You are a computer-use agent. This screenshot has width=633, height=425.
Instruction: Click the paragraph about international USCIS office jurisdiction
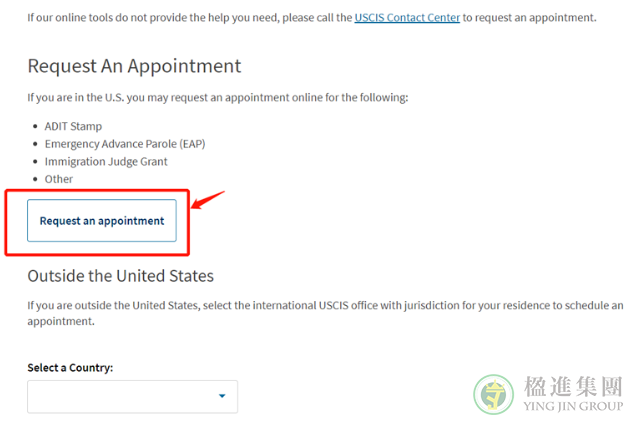325,313
